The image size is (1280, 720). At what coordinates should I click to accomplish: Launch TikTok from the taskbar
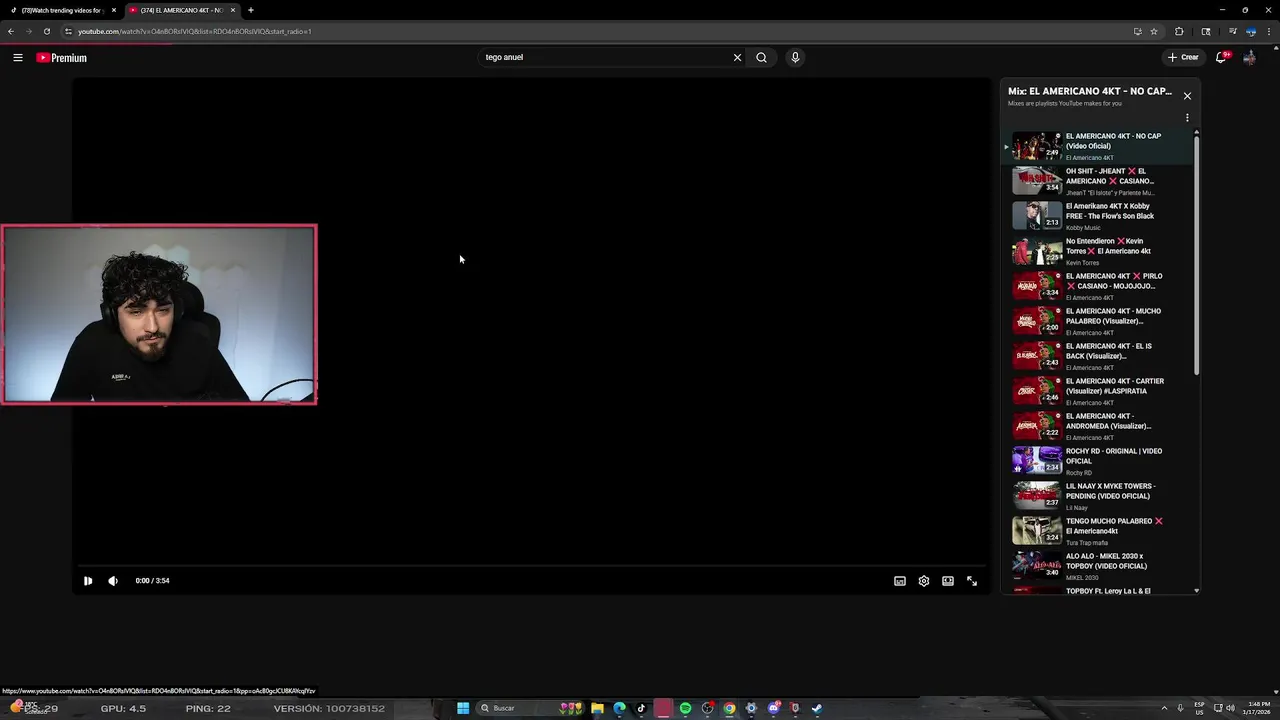coord(641,708)
